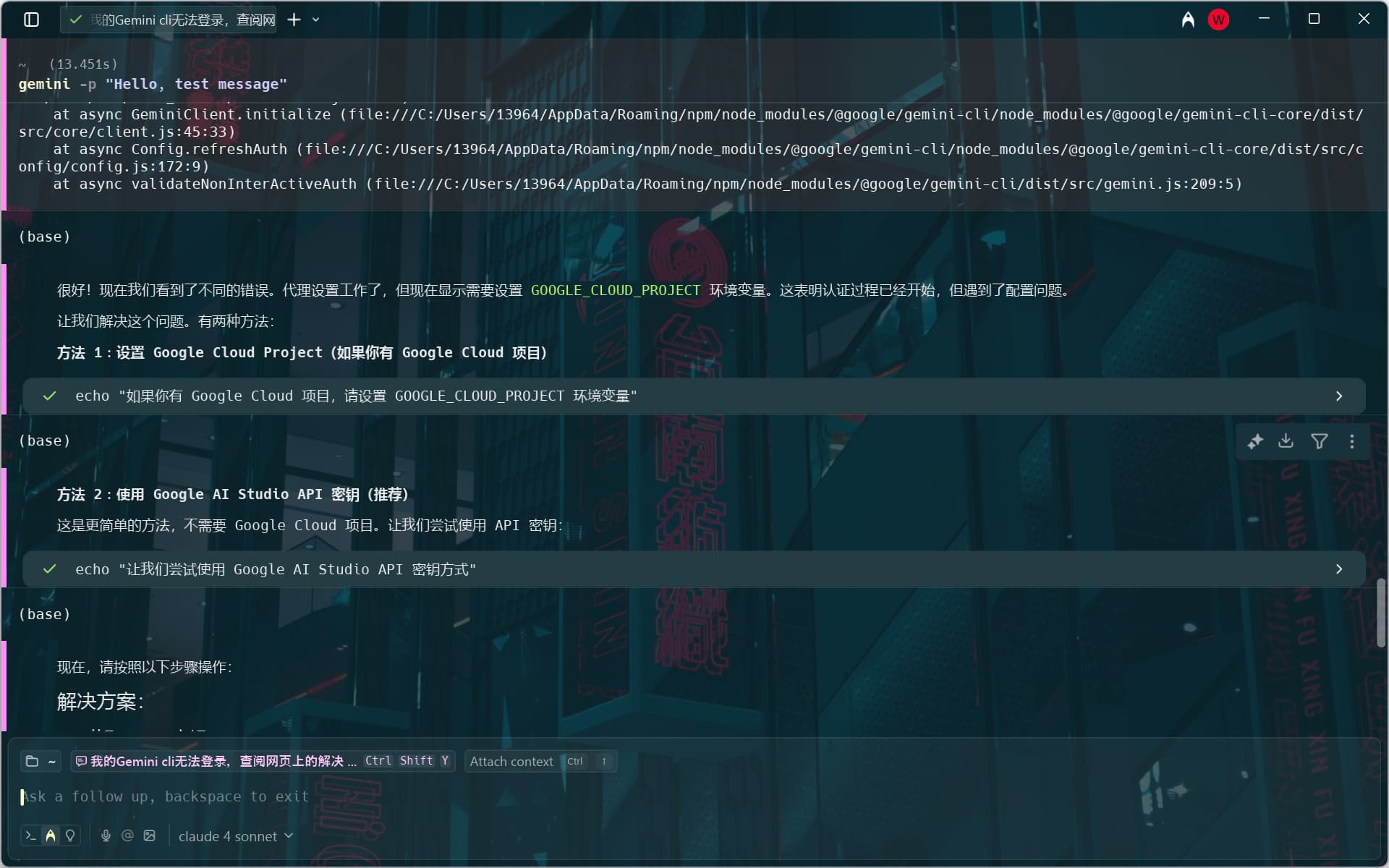The image size is (1389, 868).
Task: Minimize the Warp window
Action: coord(1264,19)
